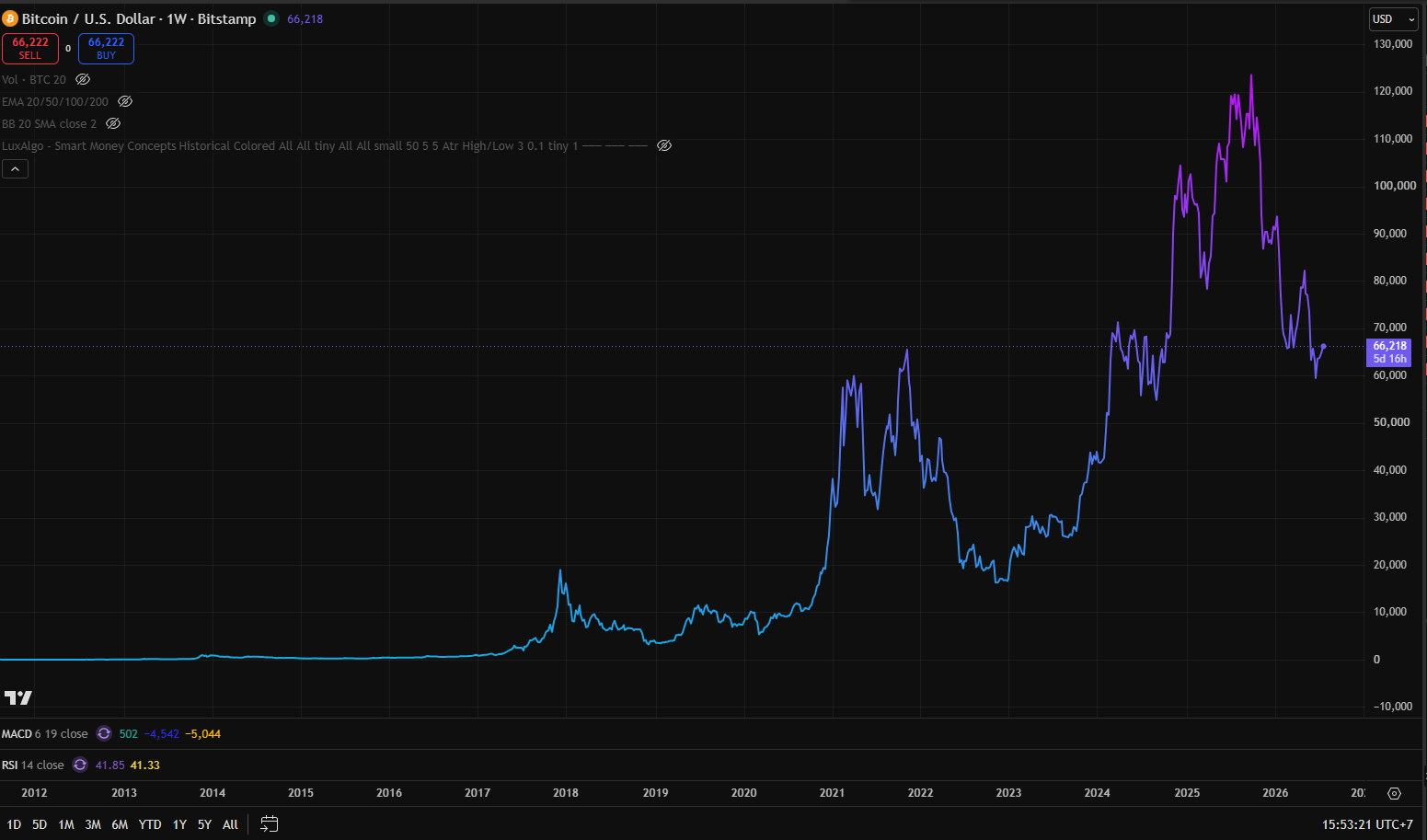
Task: Select the MACD 6 19 close legend
Action: point(45,733)
